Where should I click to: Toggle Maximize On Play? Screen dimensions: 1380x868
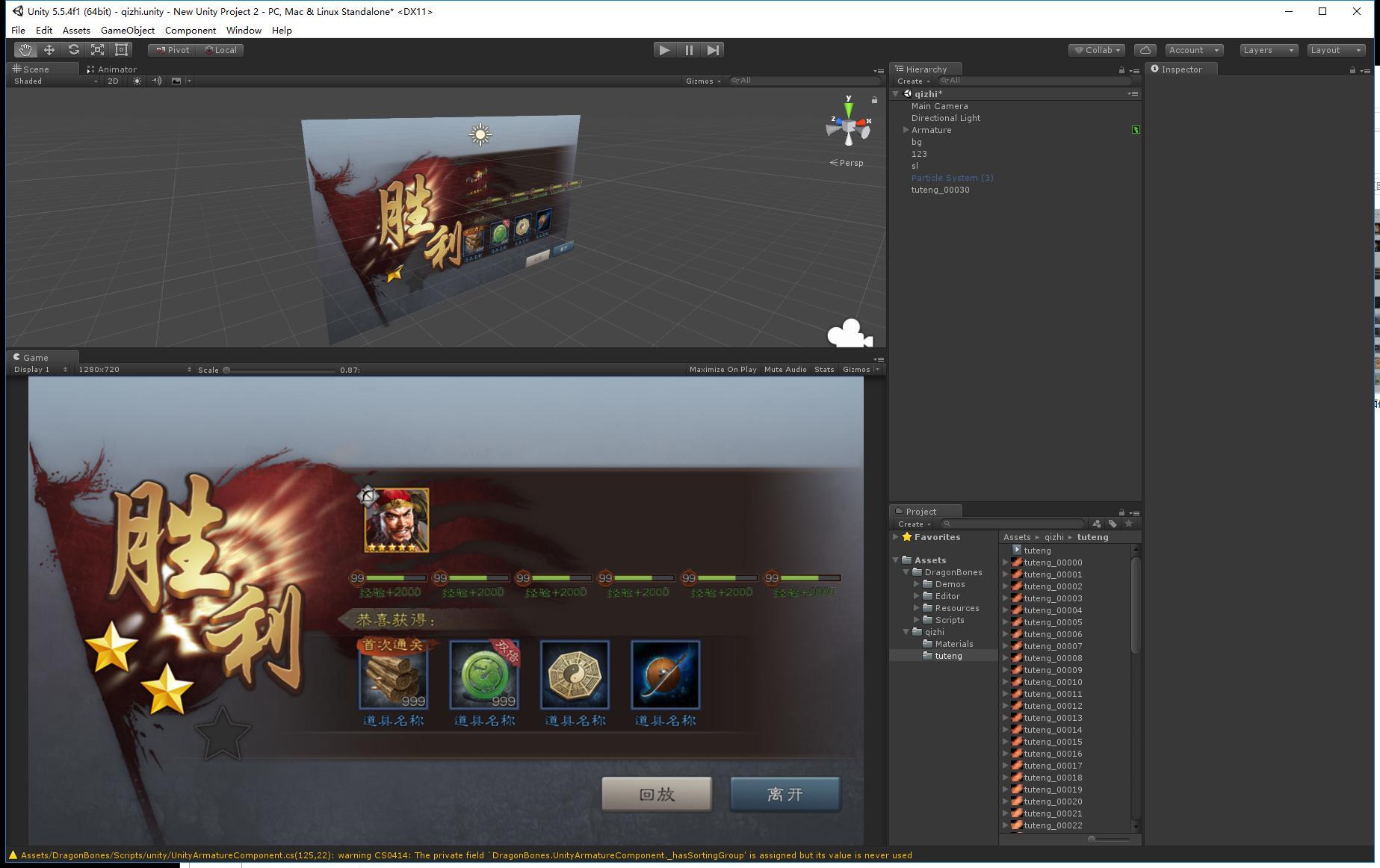(723, 370)
